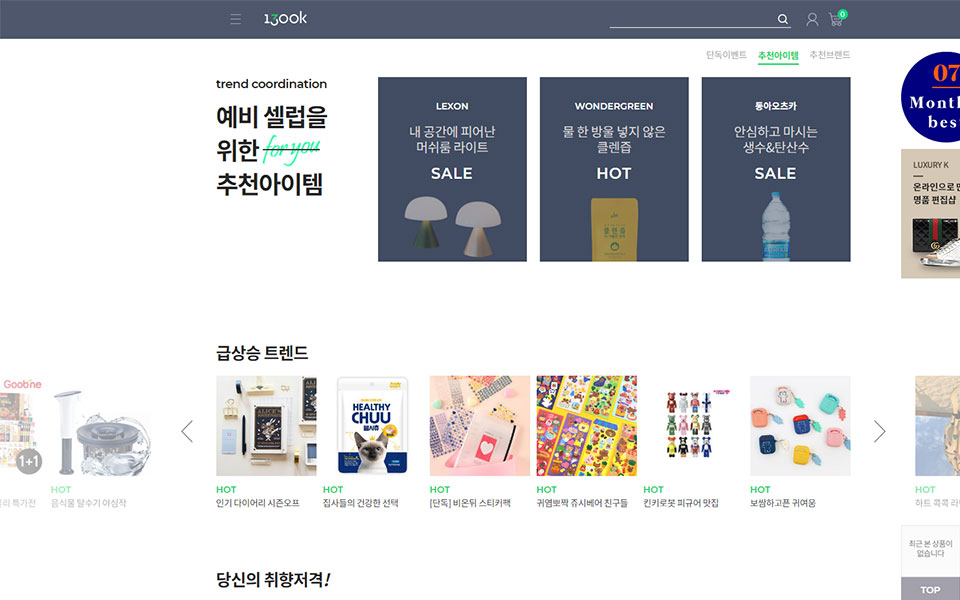Open the LEXON mushroom light SALE card
960x600 pixels.
coord(452,169)
